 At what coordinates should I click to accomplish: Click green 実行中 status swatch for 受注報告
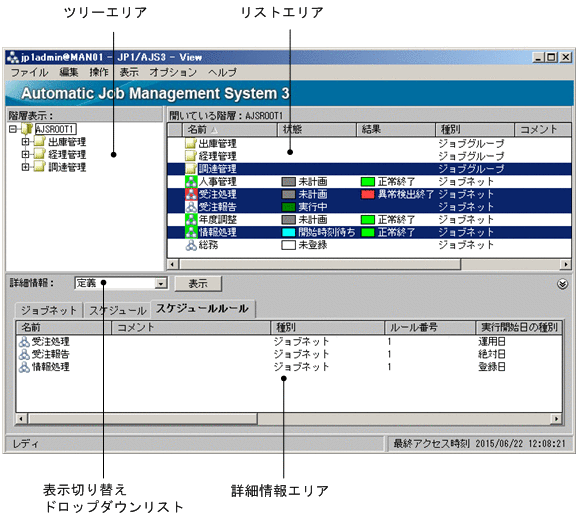289,207
